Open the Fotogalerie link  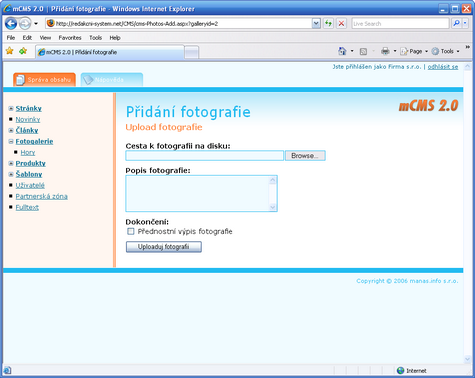pos(34,141)
